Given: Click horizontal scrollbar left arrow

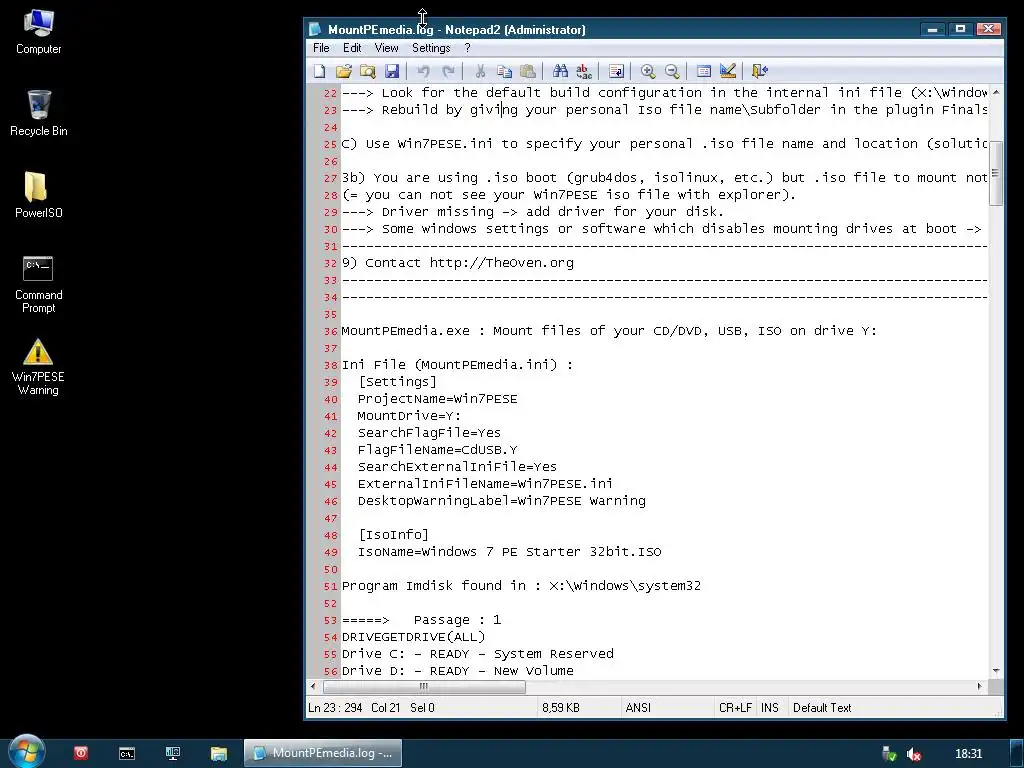Looking at the screenshot, I should (313, 686).
